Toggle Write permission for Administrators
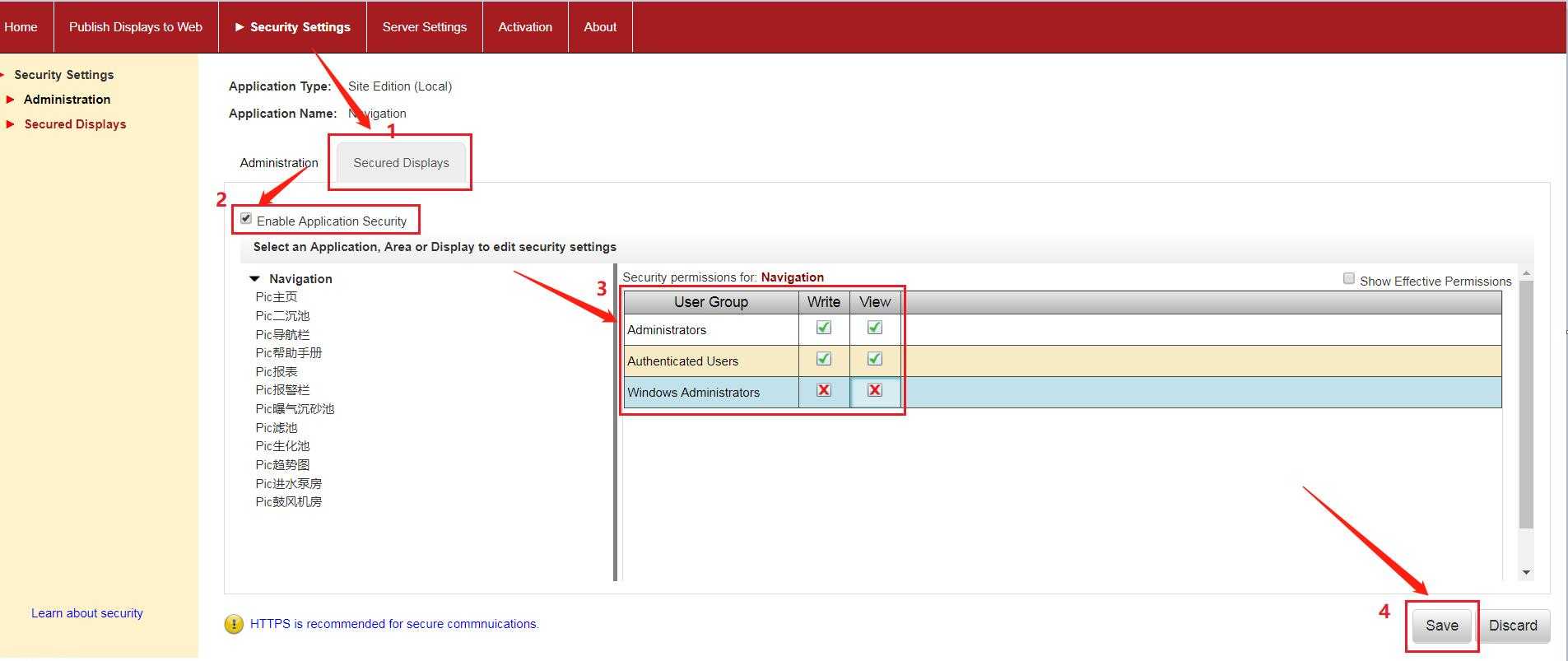The width and height of the screenshot is (1568, 661). 823,328
